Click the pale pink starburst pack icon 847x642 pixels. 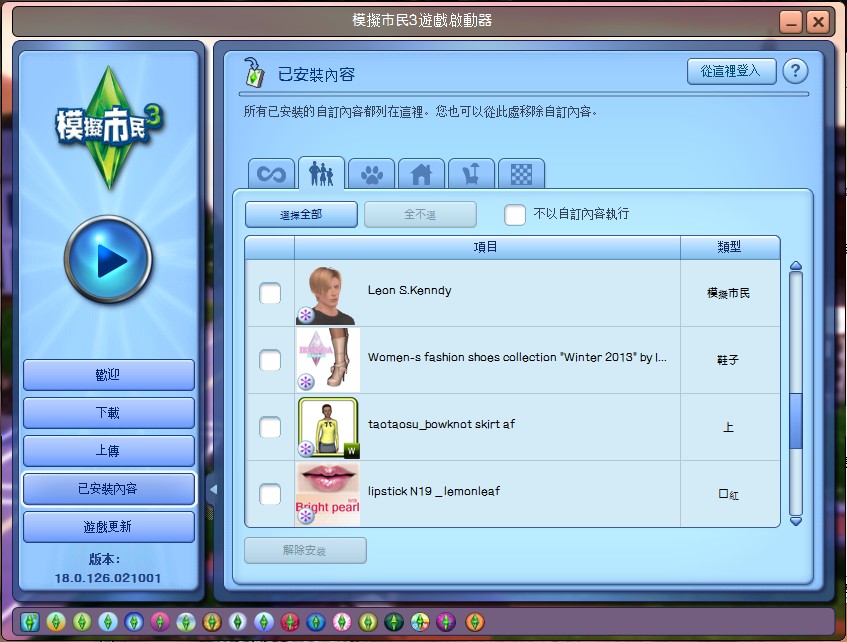coord(342,622)
